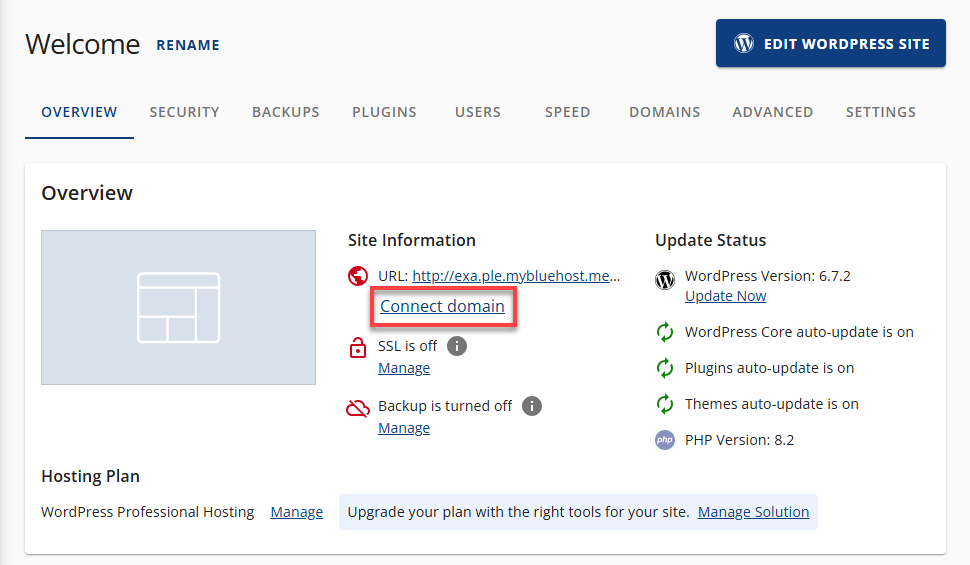Screen dimensions: 970x565
Task: Open the Users tab
Action: click(x=478, y=112)
